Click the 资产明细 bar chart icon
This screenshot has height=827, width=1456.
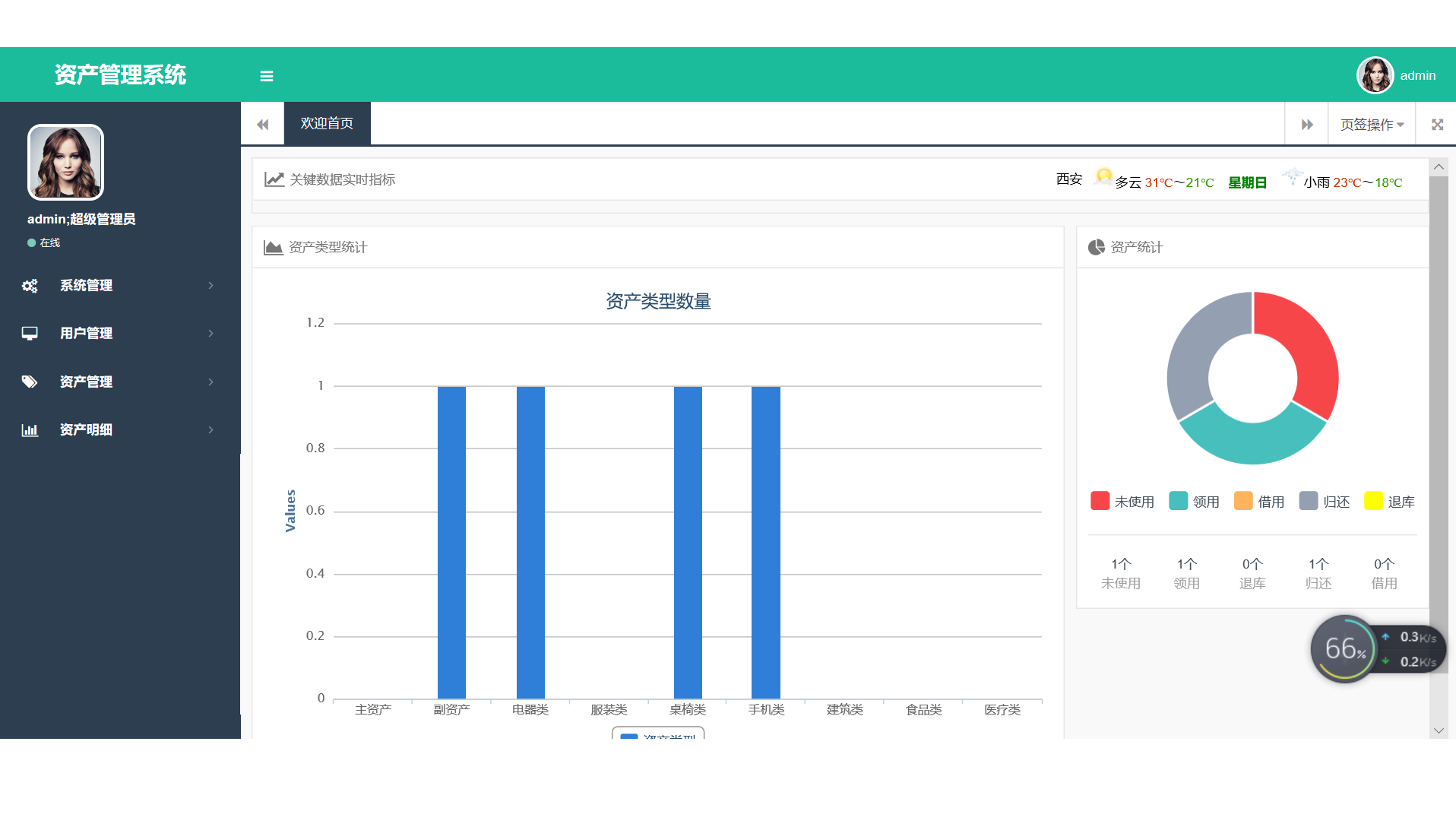click(x=30, y=430)
